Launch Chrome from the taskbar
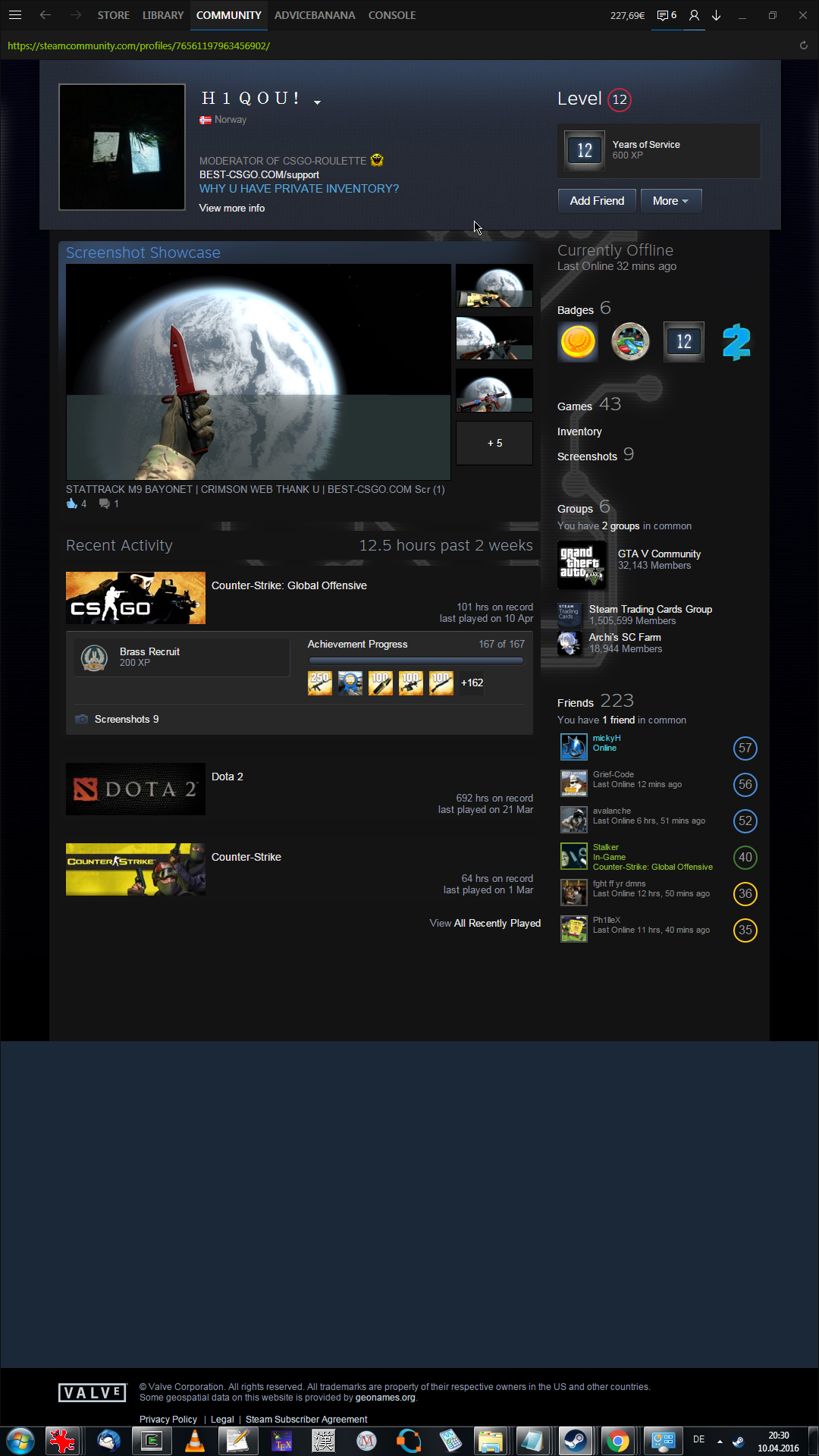 point(617,1440)
